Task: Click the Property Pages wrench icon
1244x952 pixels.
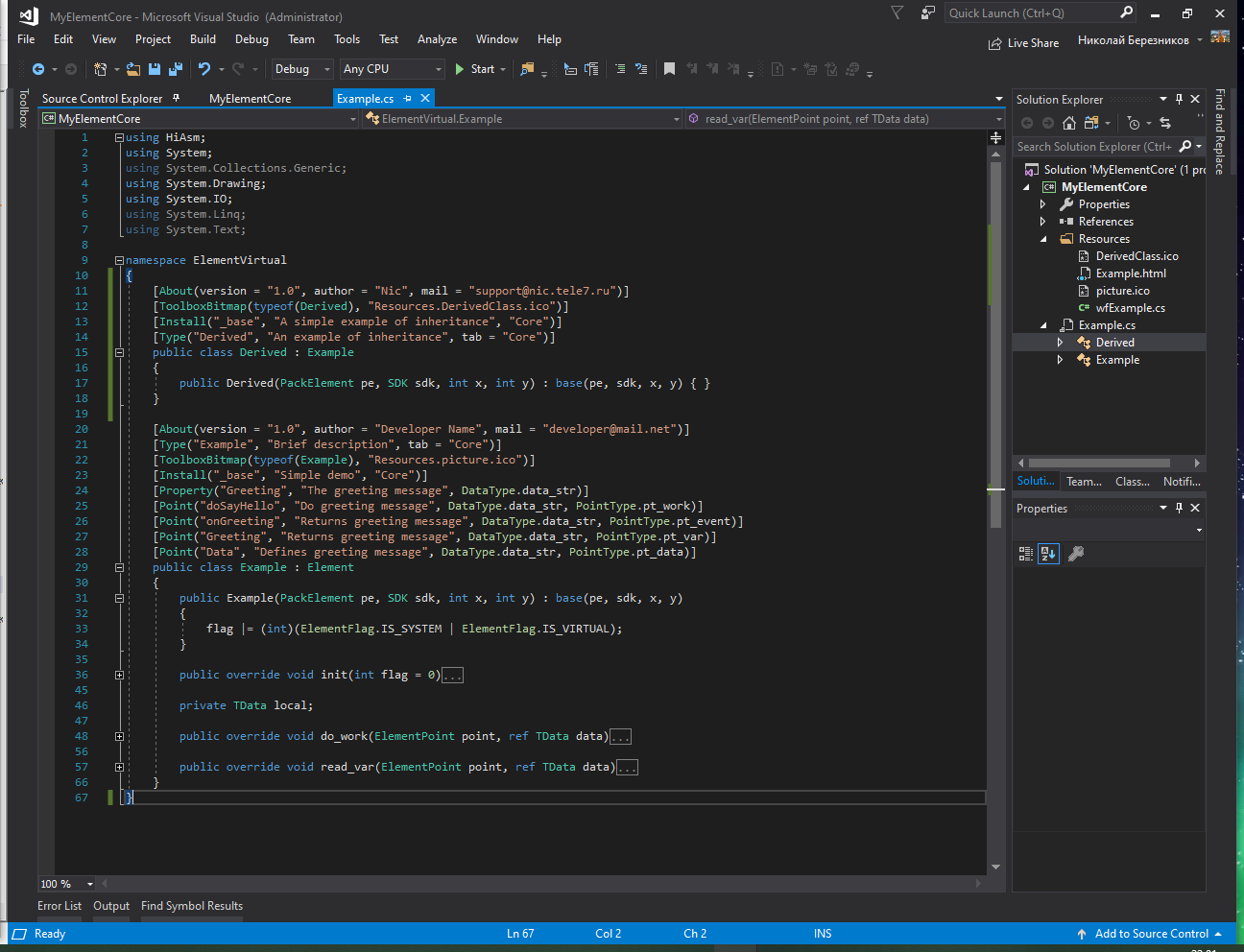Action: pyautogui.click(x=1076, y=554)
